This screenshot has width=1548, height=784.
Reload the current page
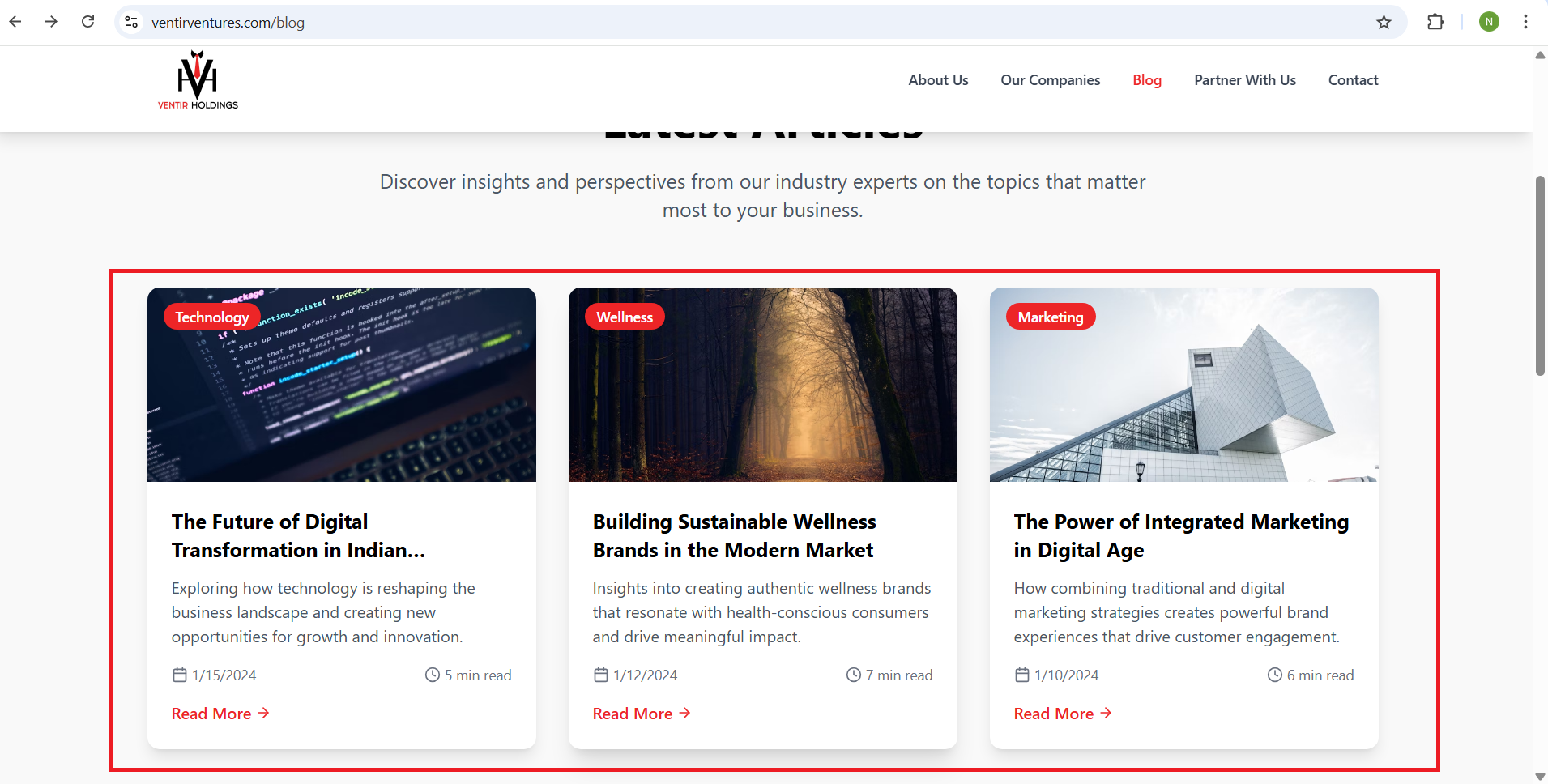point(88,22)
